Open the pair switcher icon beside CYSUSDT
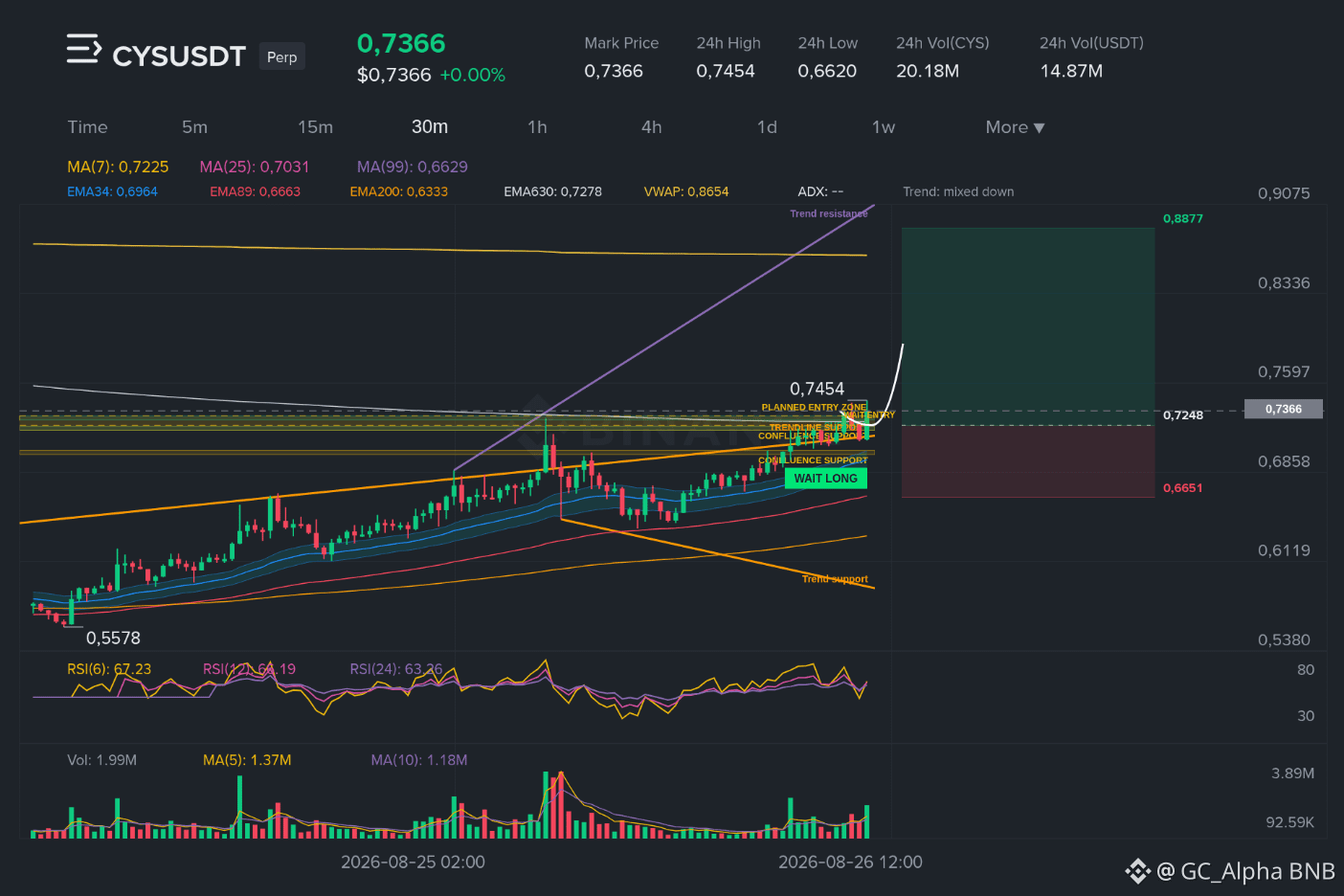 click(x=83, y=49)
